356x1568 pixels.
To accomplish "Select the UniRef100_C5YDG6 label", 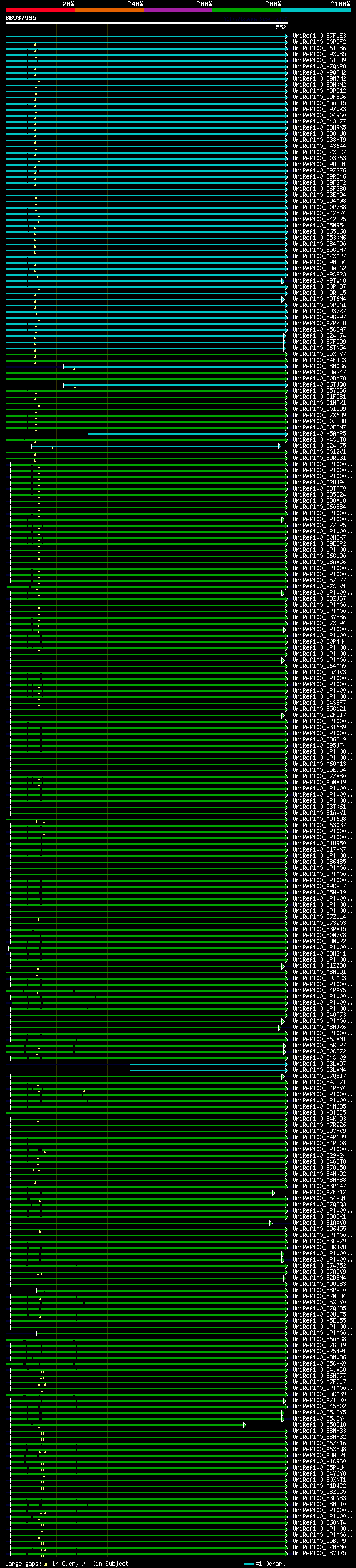I will tap(319, 391).
